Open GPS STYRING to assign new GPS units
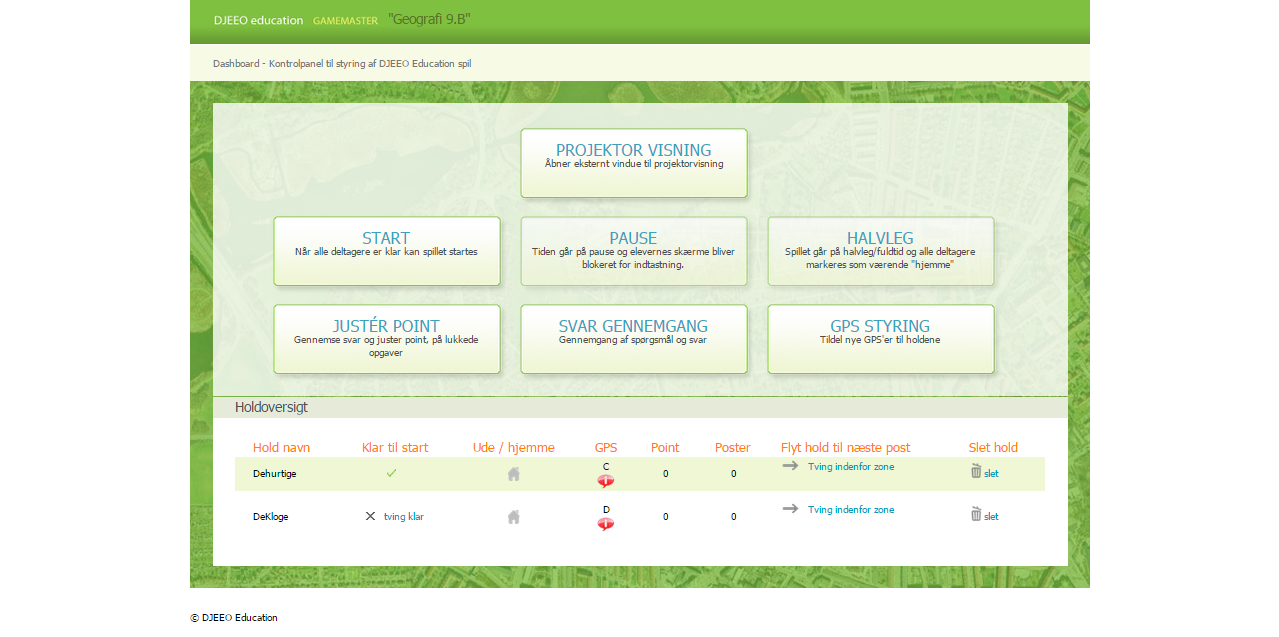 point(880,339)
